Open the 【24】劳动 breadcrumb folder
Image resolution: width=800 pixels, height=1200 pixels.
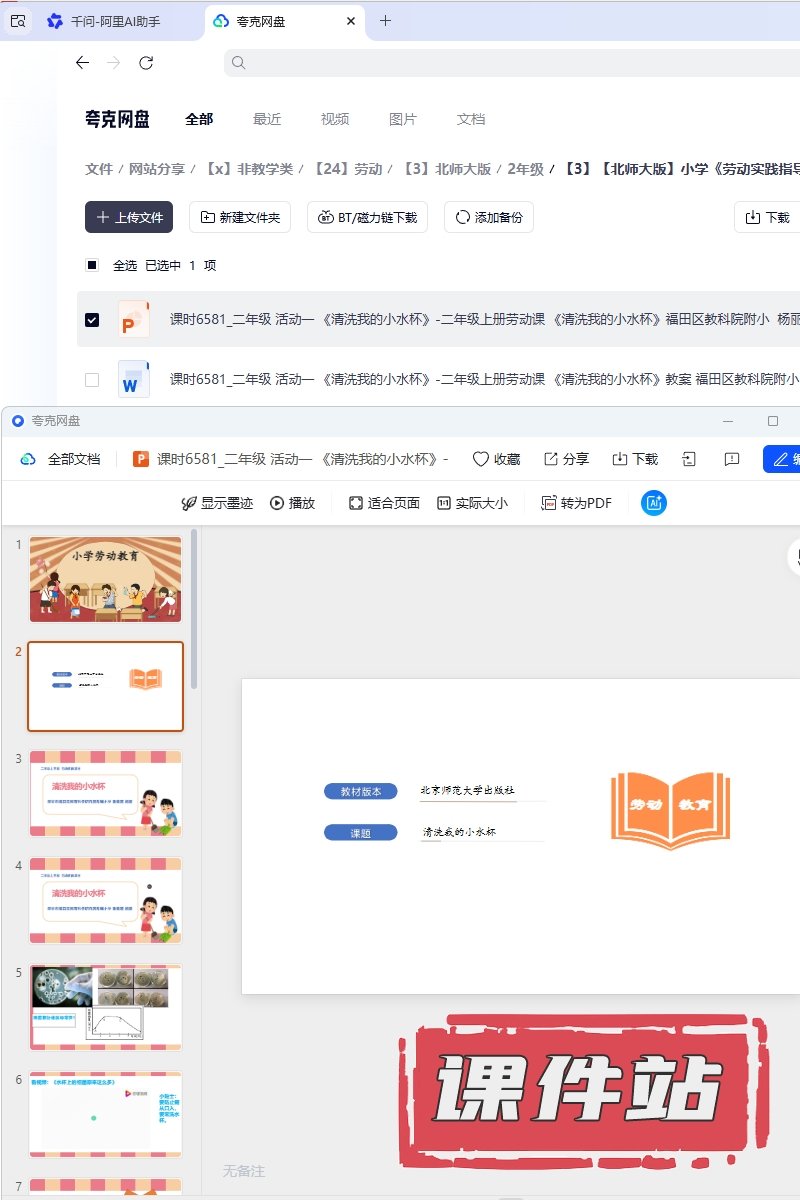[x=347, y=169]
